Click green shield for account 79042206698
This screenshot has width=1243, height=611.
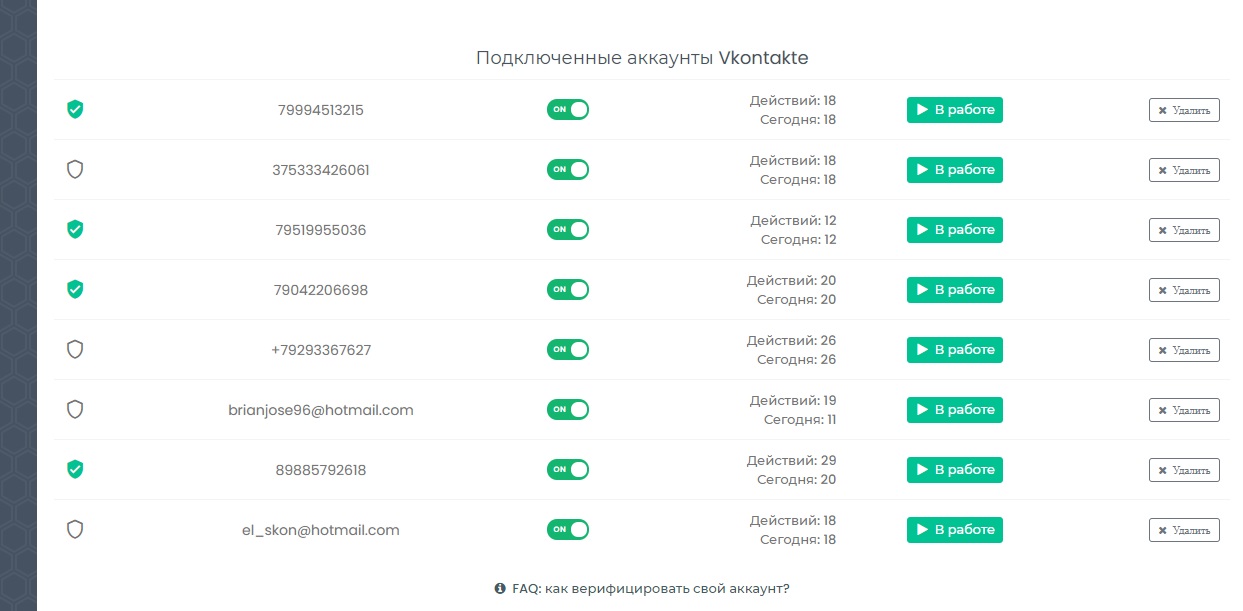[74, 290]
